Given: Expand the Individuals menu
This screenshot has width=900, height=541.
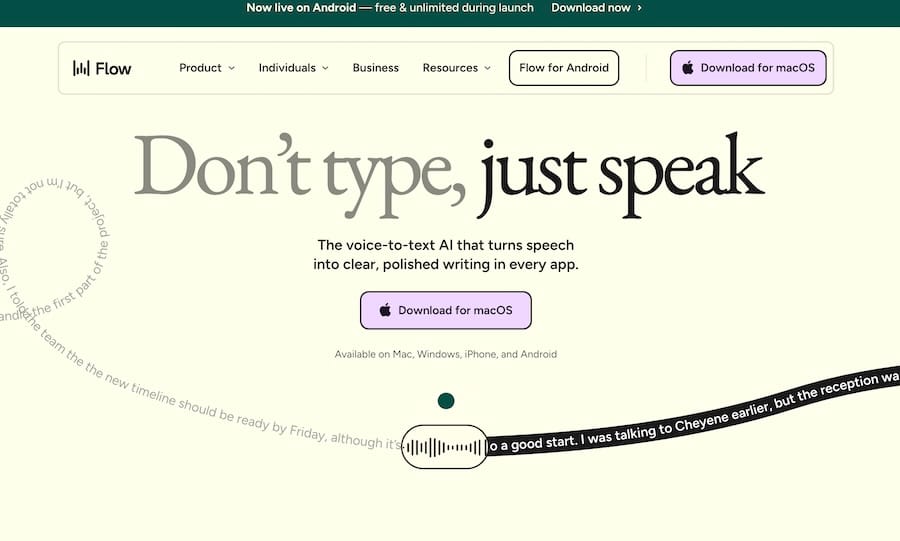Looking at the screenshot, I should 293,68.
